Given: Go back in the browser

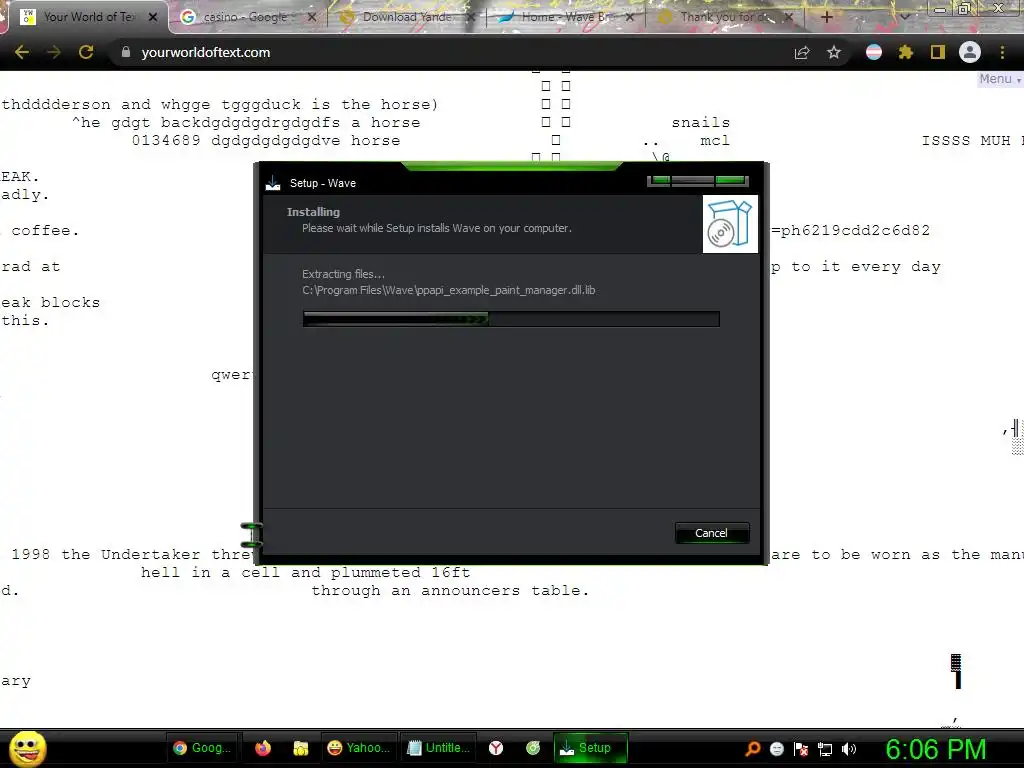Looking at the screenshot, I should [22, 52].
